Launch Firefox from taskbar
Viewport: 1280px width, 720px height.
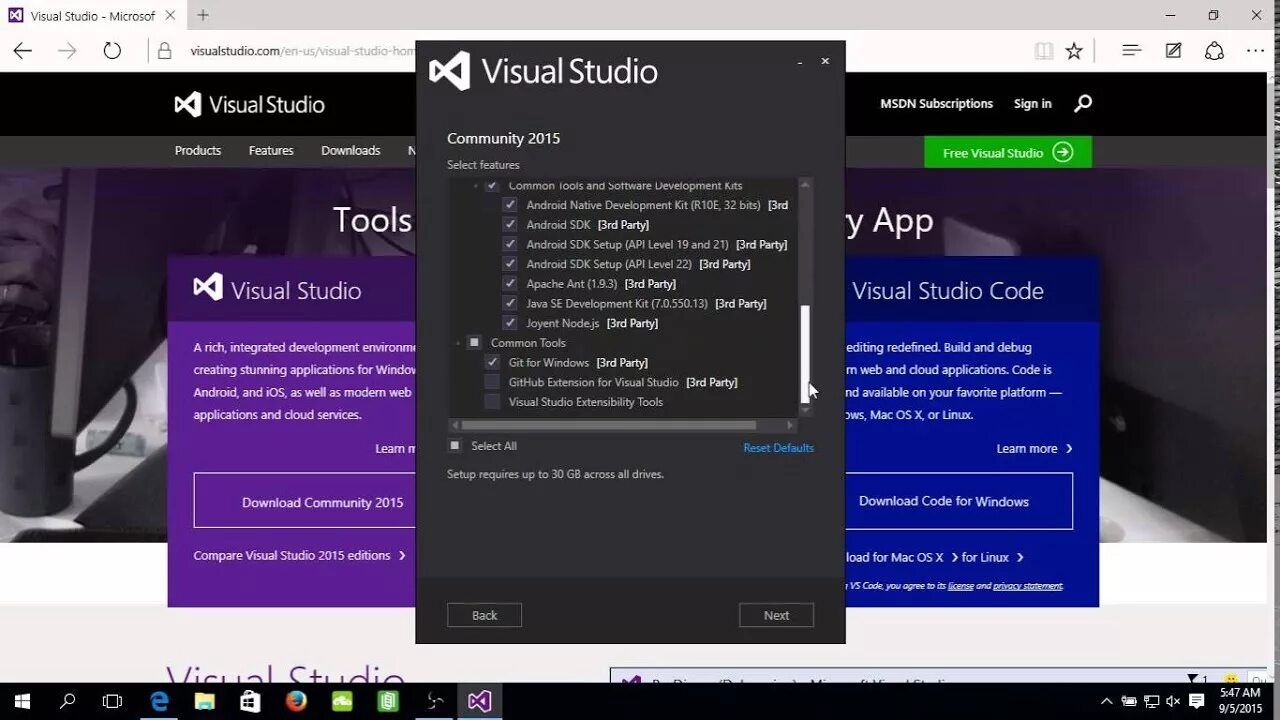pos(296,701)
